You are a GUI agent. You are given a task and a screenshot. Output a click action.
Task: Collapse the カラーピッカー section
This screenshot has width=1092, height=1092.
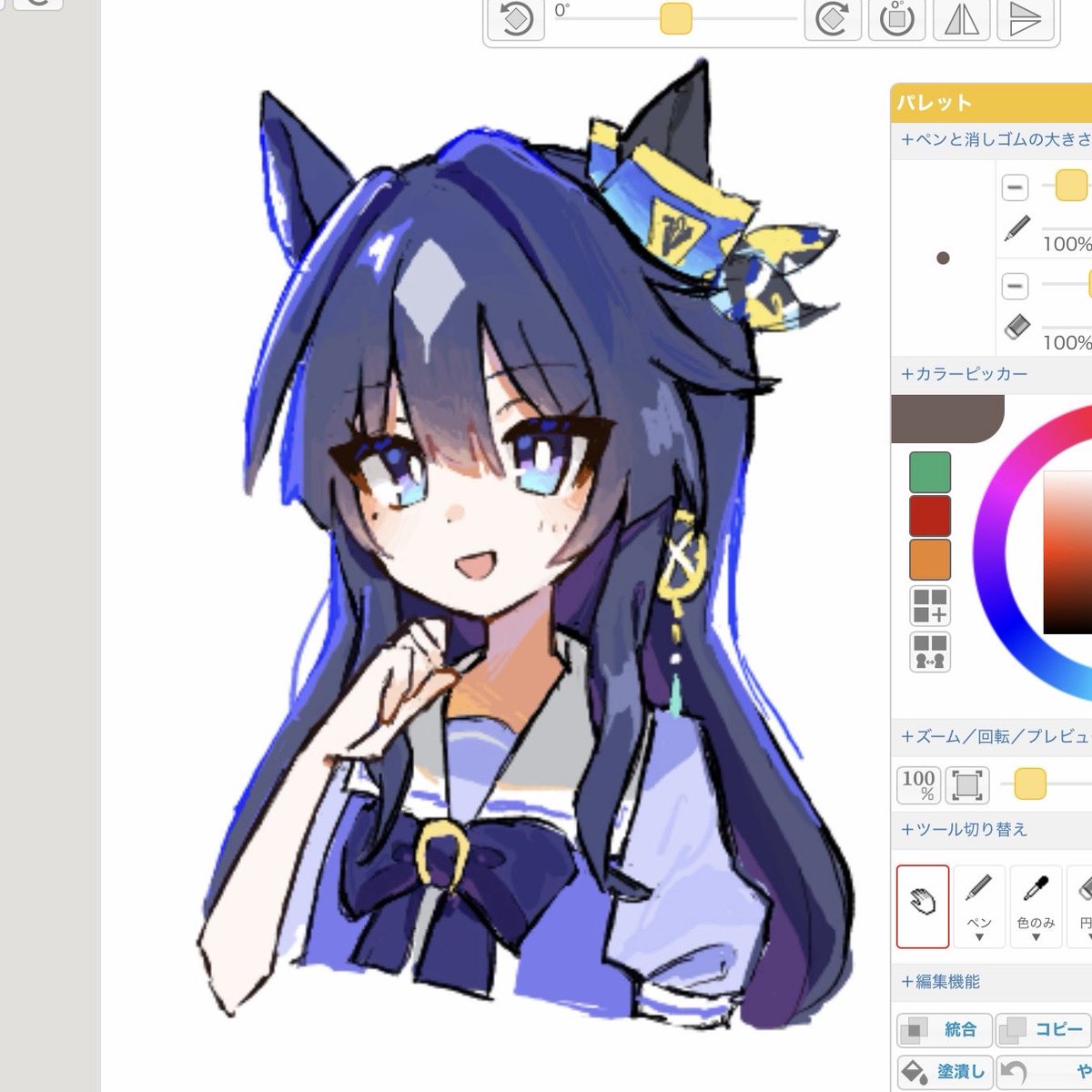coord(965,374)
